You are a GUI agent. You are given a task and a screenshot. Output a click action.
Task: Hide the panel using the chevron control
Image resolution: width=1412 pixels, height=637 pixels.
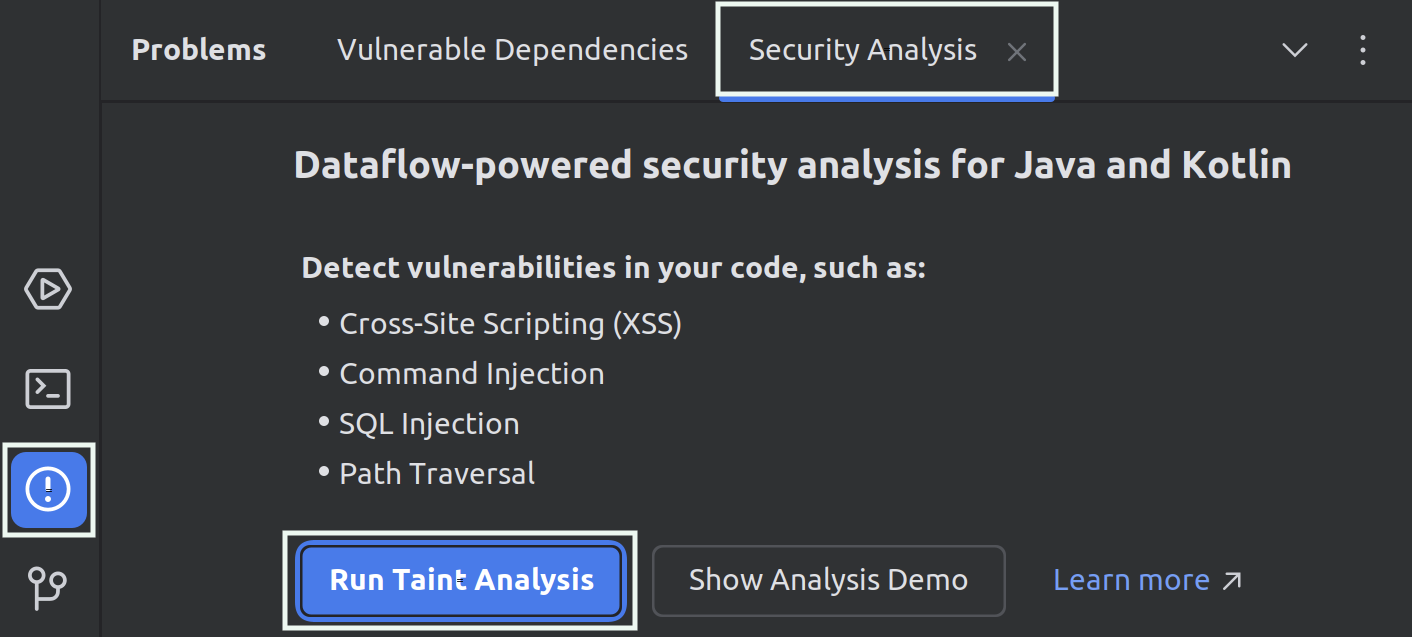click(1294, 49)
